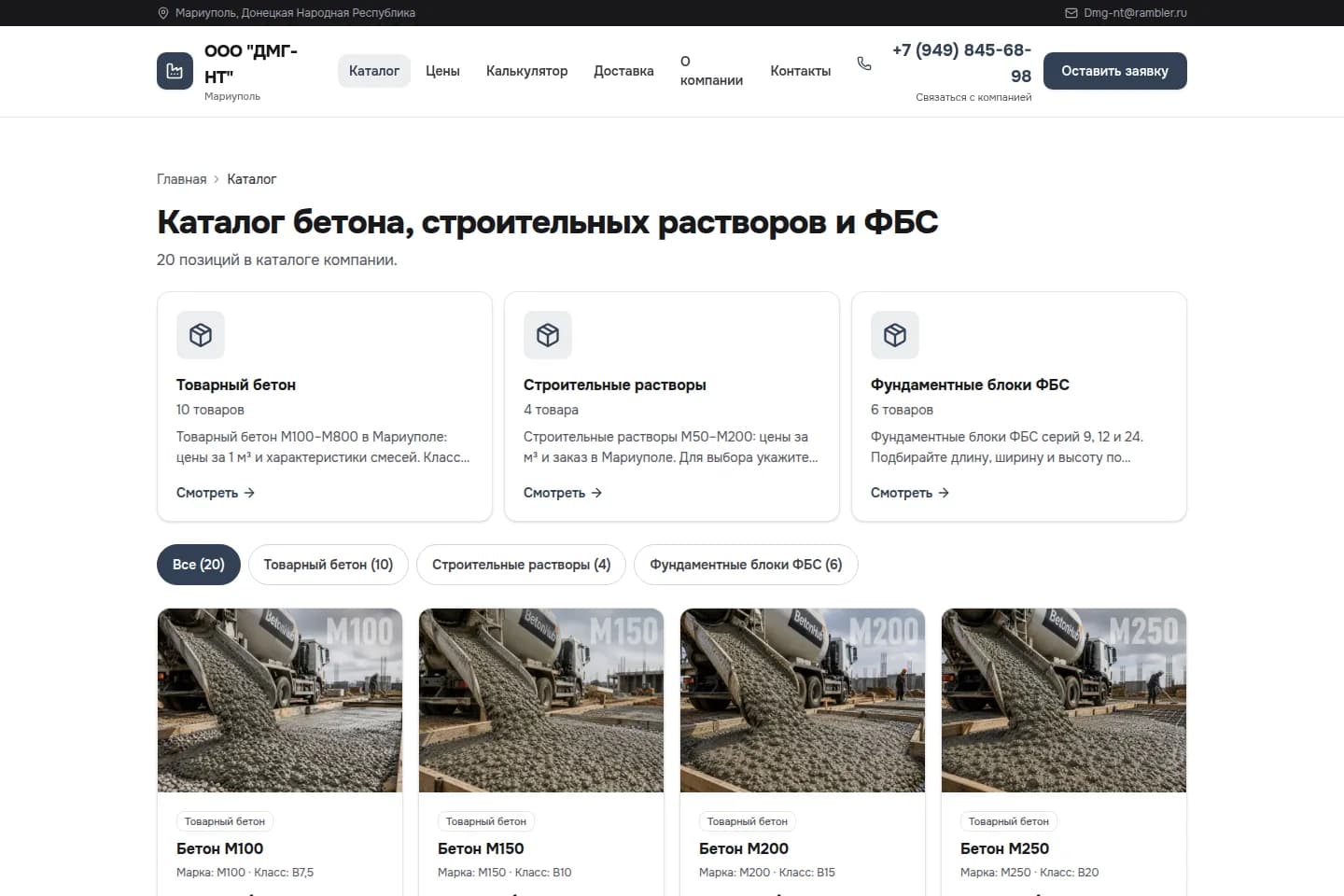The width and height of the screenshot is (1344, 896).
Task: Open the Доставка menu item
Action: [623, 71]
